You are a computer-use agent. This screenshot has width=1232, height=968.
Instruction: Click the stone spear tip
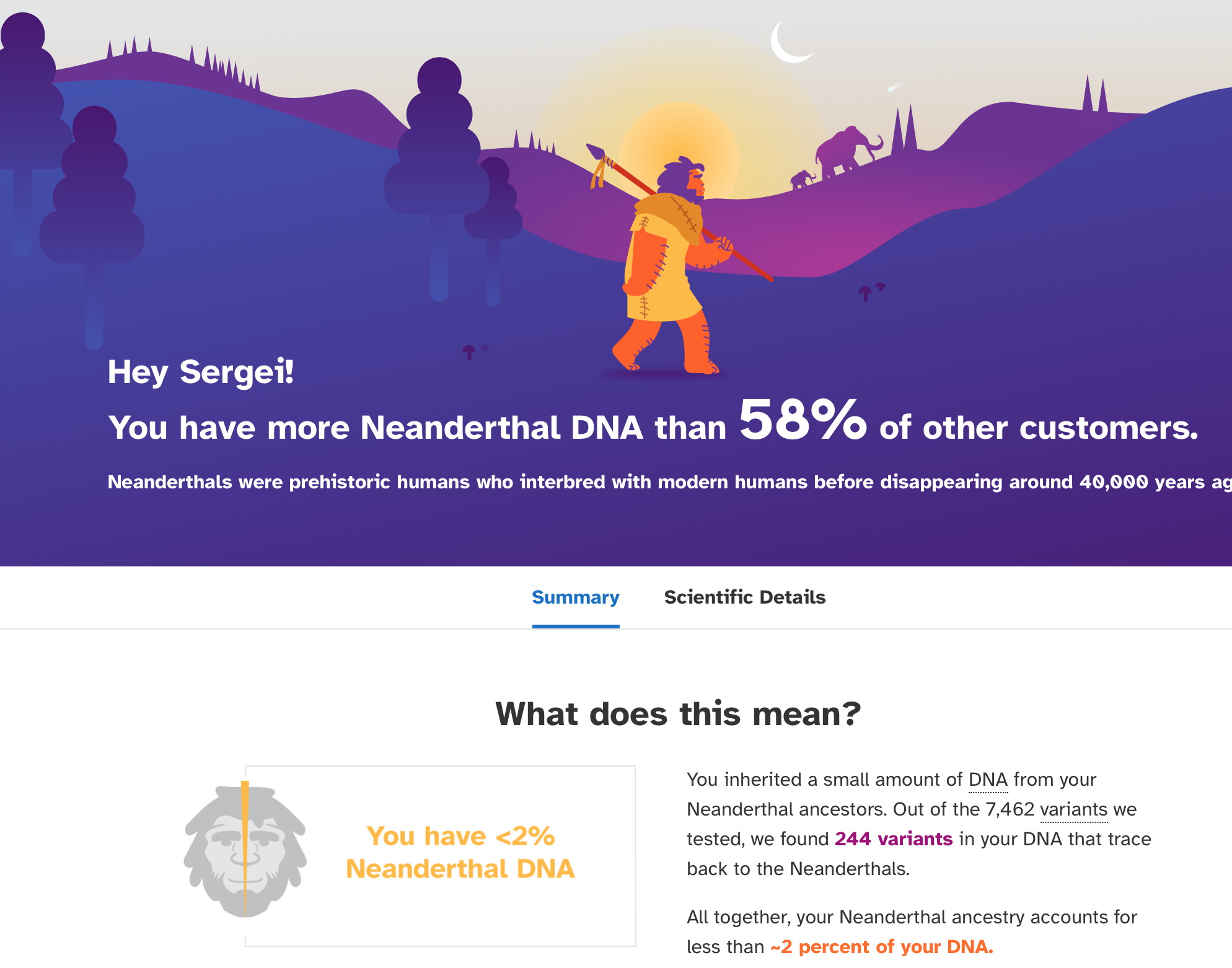596,151
